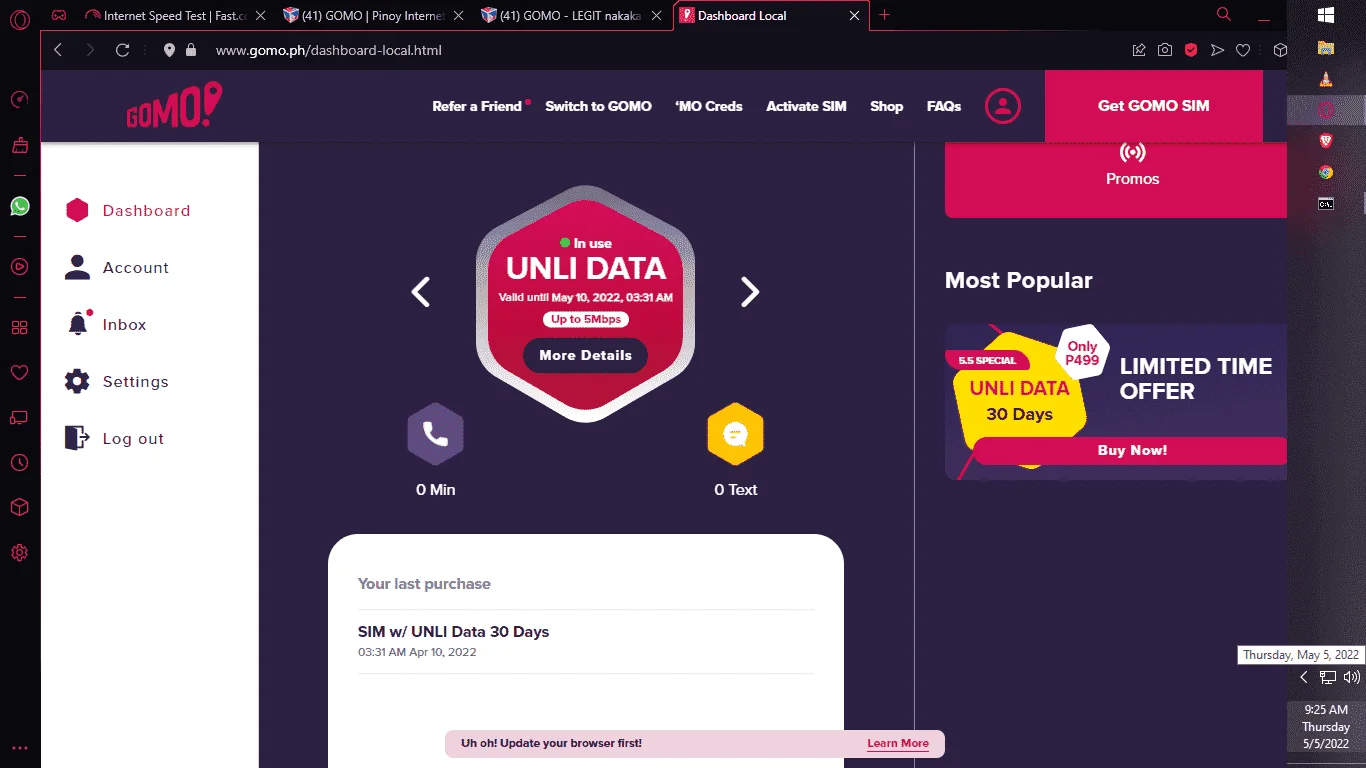Image resolution: width=1366 pixels, height=768 pixels.
Task: Click the three-dots sidebar setup button
Action: 19,747
